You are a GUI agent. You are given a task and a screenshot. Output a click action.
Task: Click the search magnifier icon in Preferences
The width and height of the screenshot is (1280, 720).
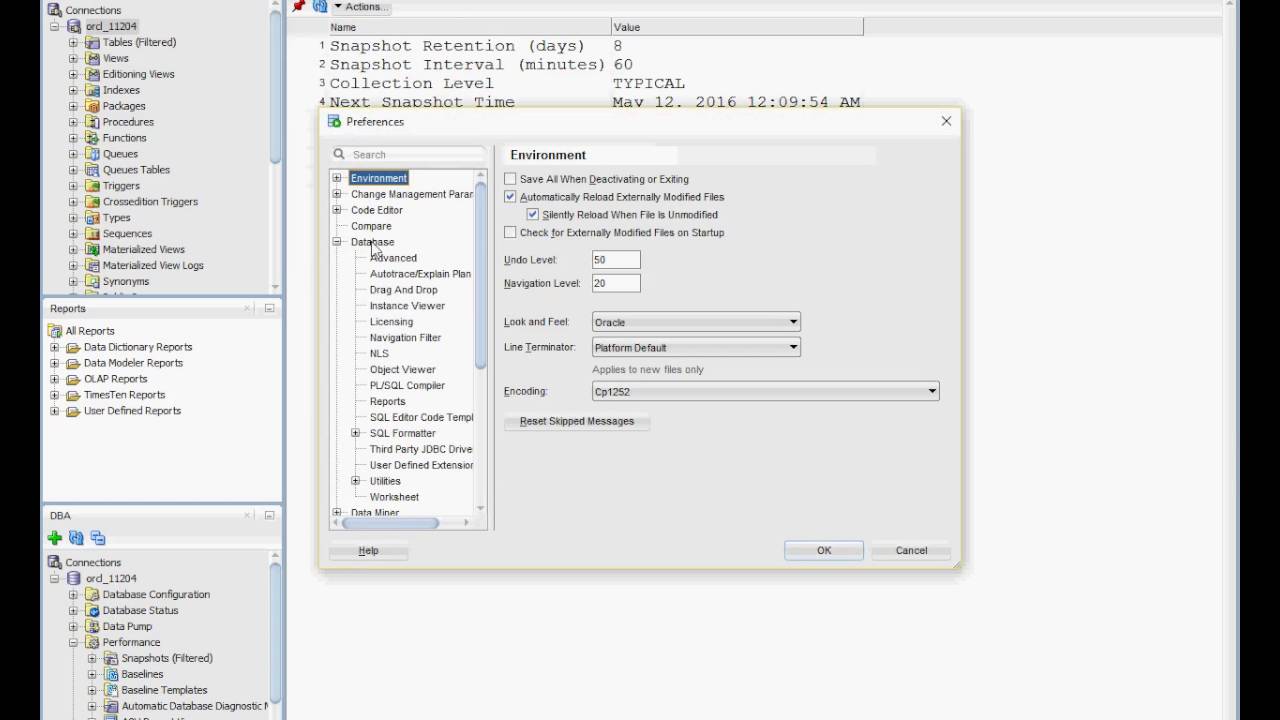click(x=340, y=155)
